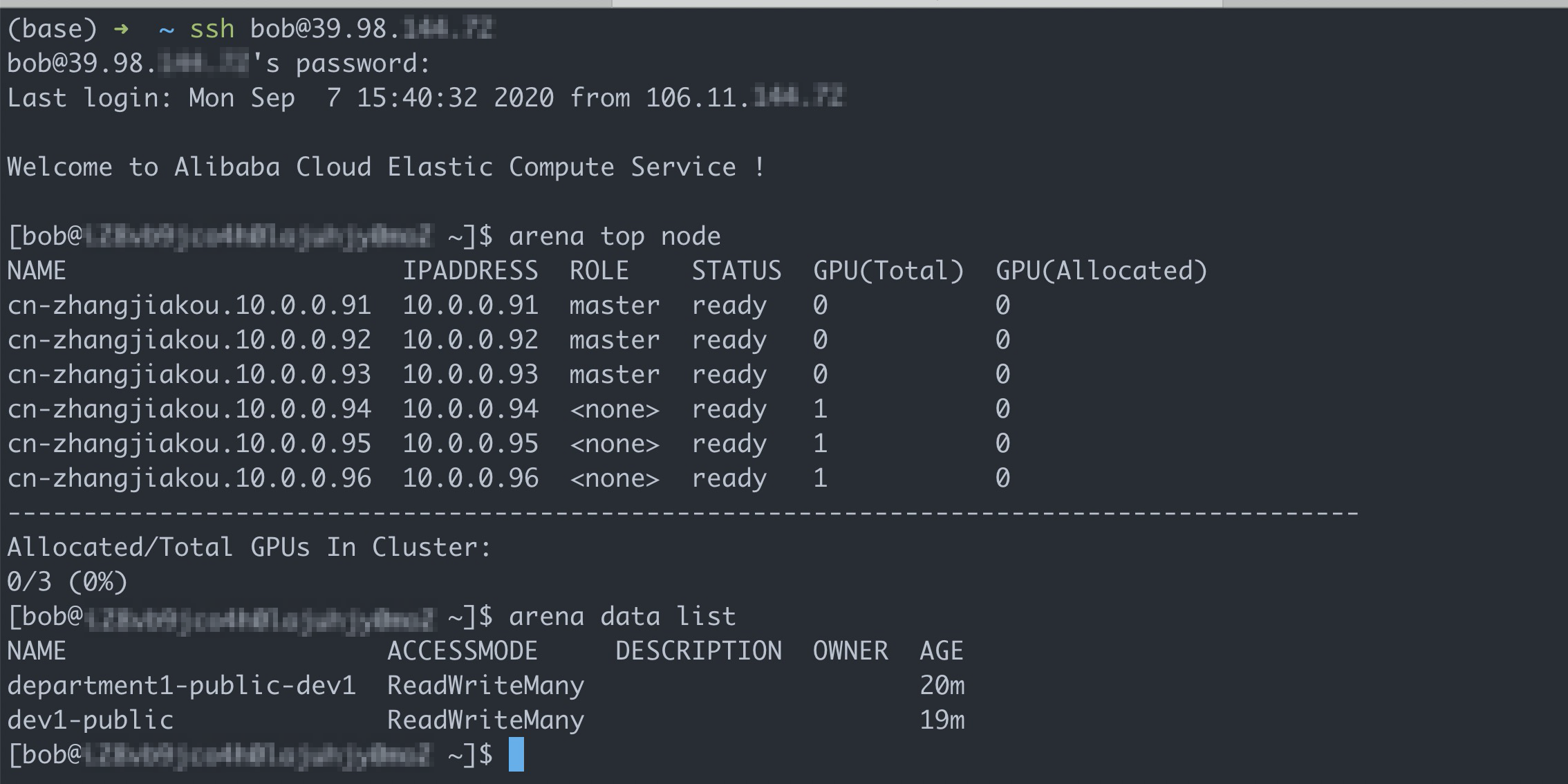Click the terminal cursor block at the prompt
The height and width of the screenshot is (784, 1568).
(516, 754)
